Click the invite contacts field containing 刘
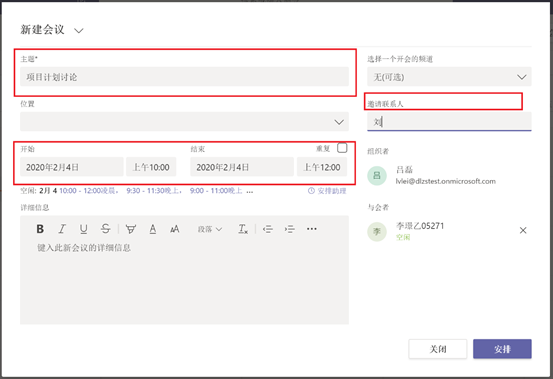553x379 pixels. click(449, 122)
